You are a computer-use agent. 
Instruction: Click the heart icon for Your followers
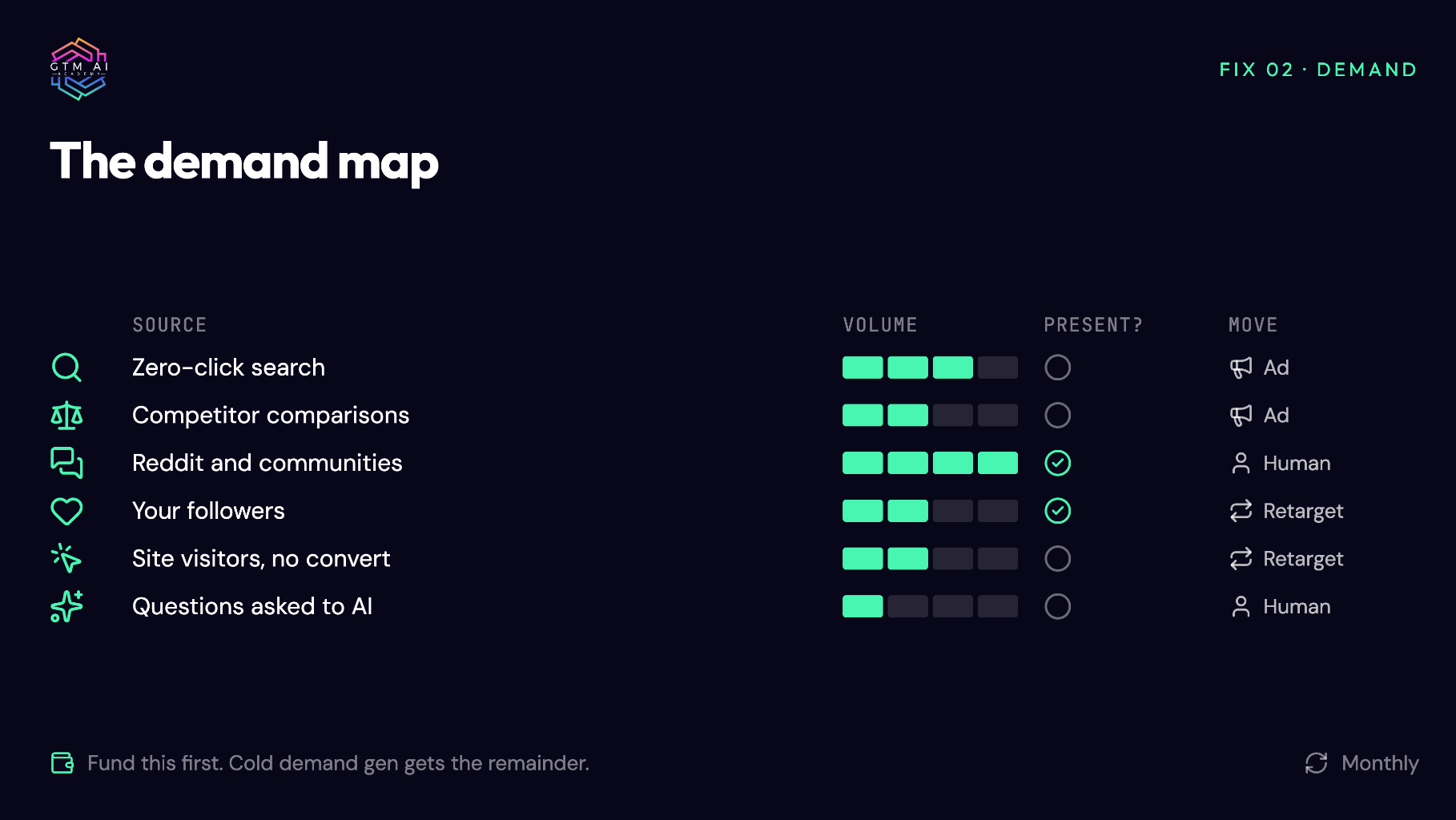[66, 511]
